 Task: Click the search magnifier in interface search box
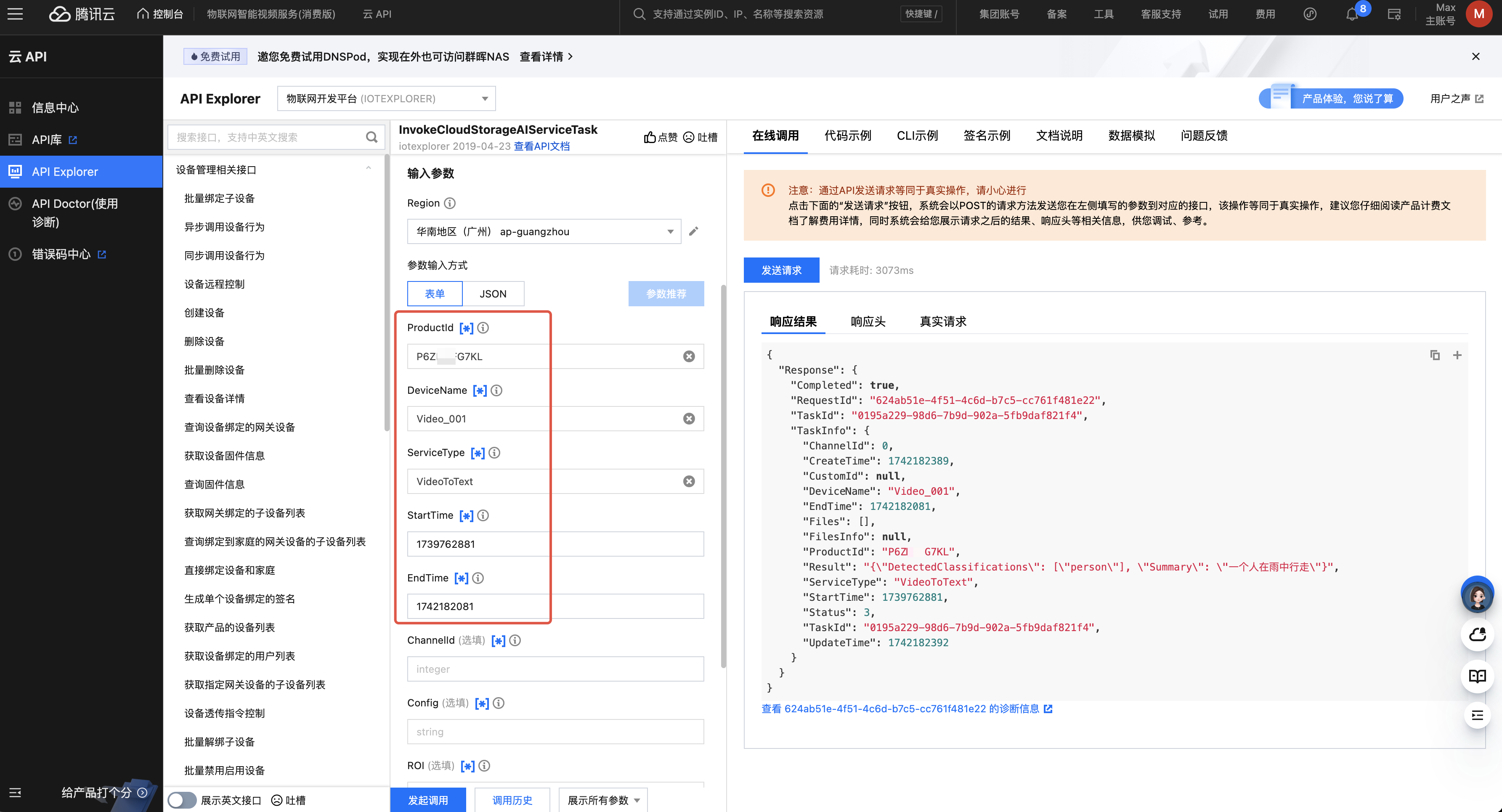point(372,137)
